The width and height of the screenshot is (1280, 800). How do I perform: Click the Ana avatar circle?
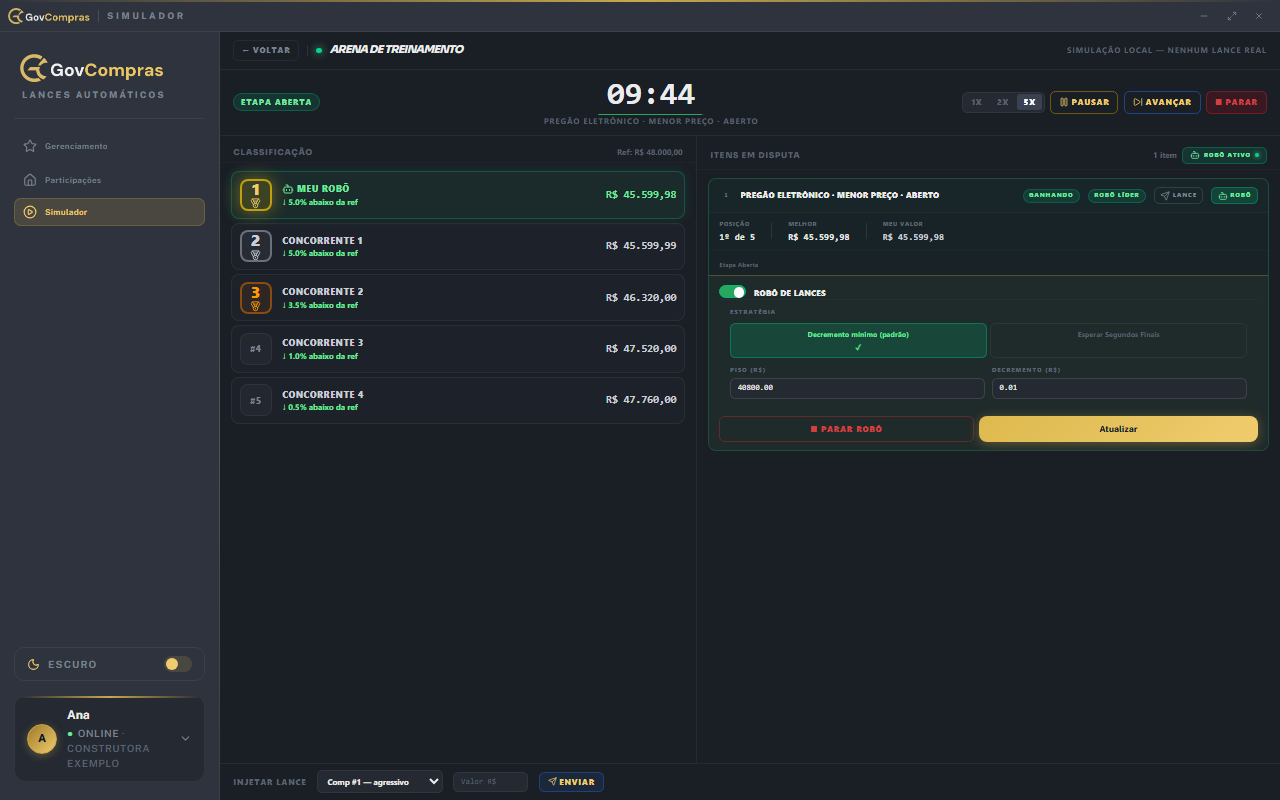41,739
